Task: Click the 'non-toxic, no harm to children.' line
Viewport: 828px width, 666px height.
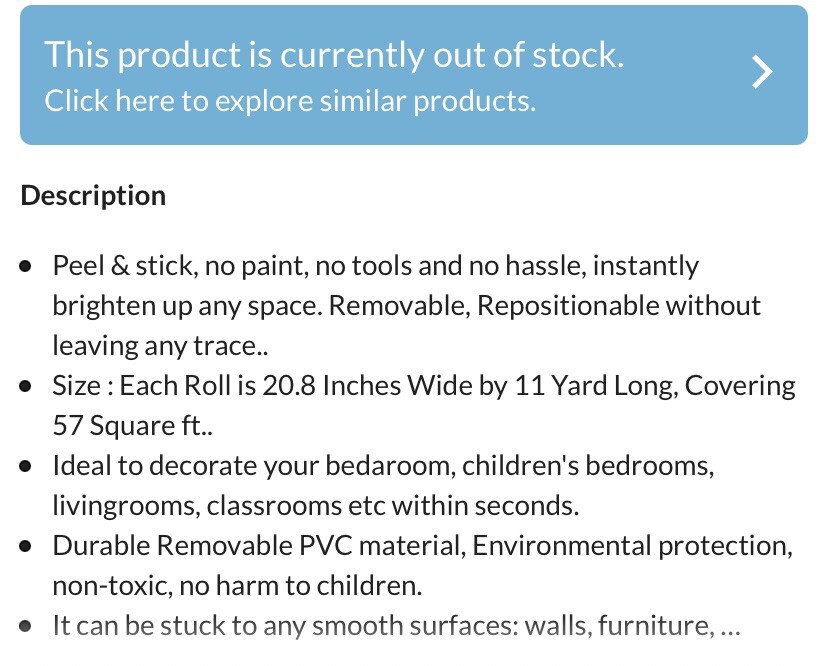Action: point(237,586)
